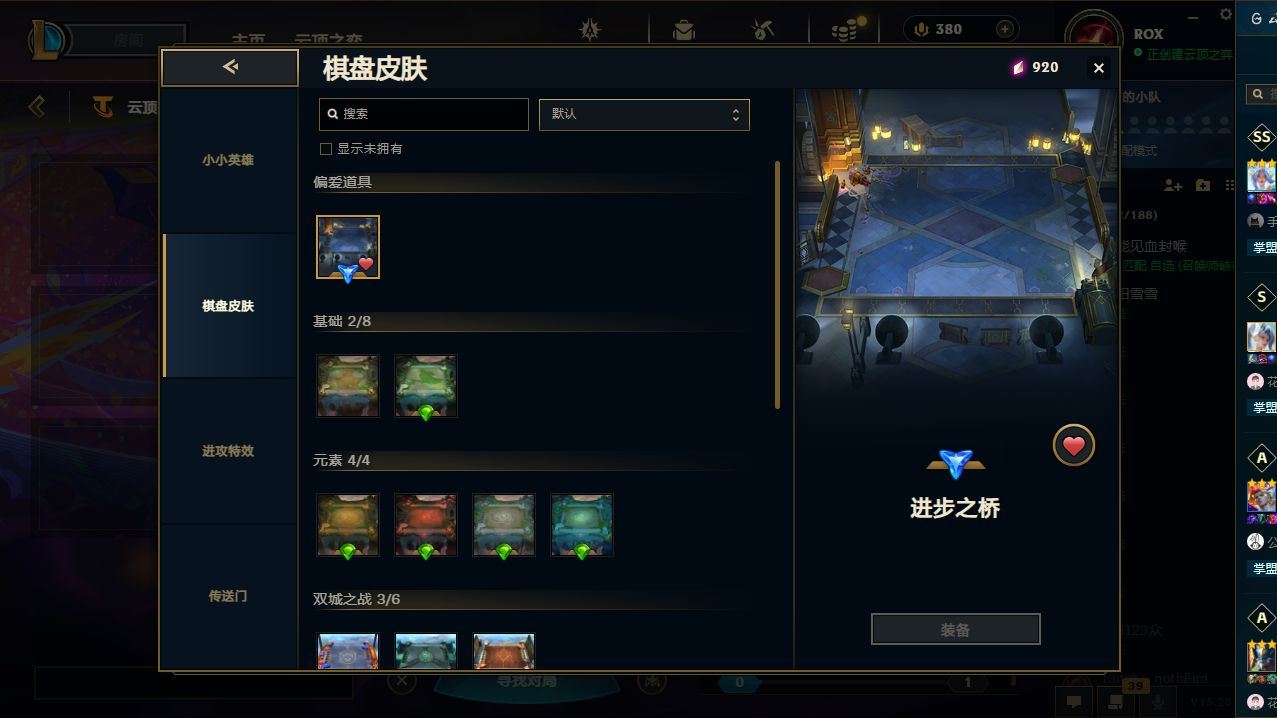Screen dimensions: 1277x718
Task: Click the arena list vertical scrollbar
Action: coord(777,285)
